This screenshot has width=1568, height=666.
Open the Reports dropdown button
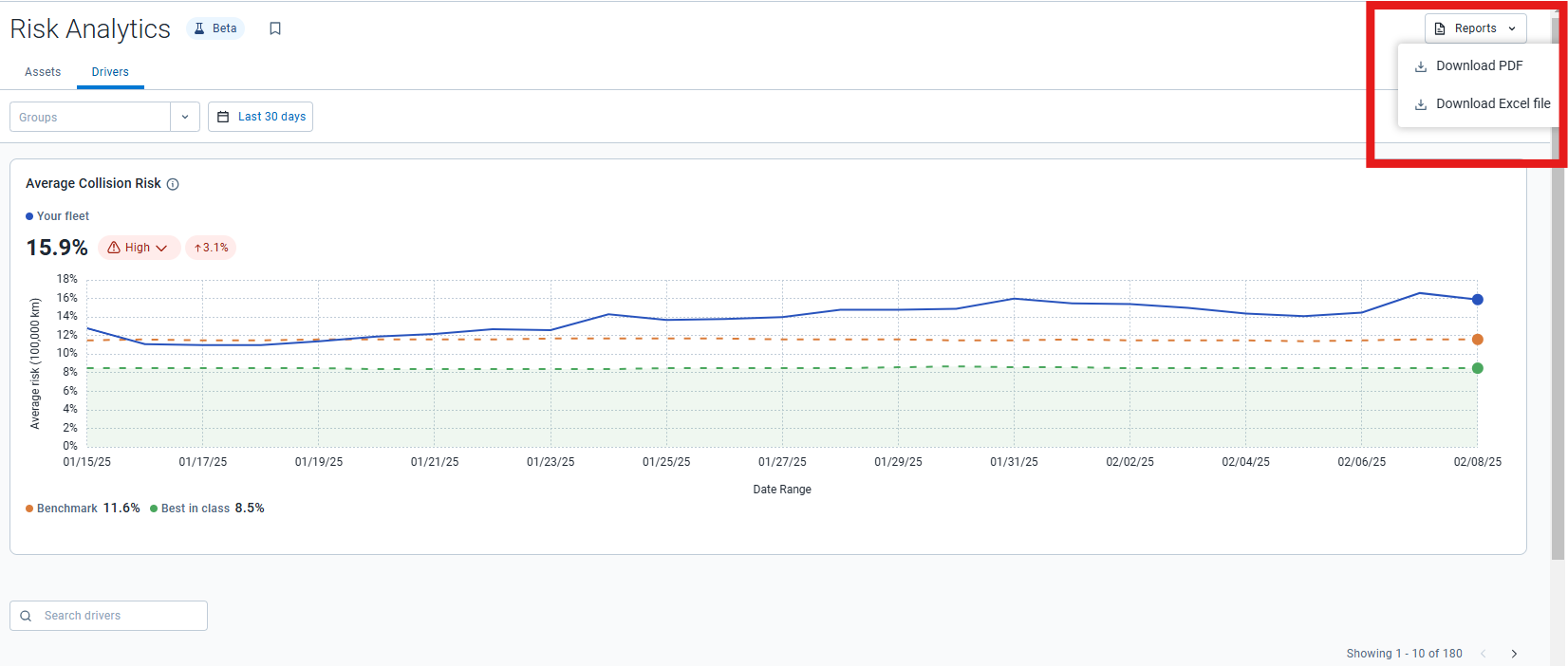coord(1475,28)
